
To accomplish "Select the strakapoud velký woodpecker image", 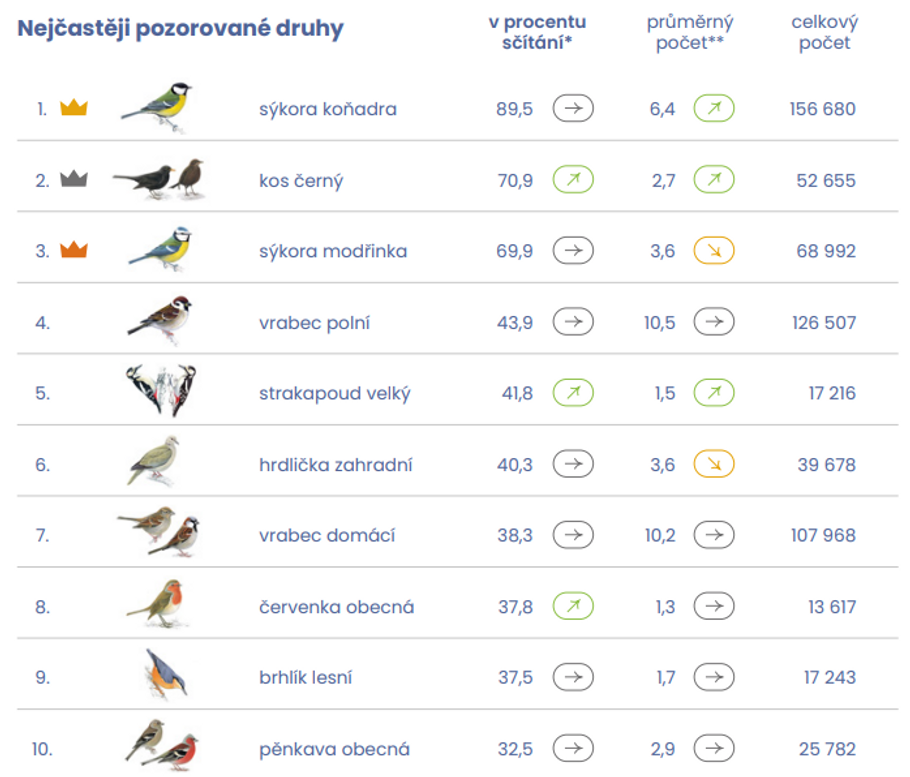I will (161, 391).
